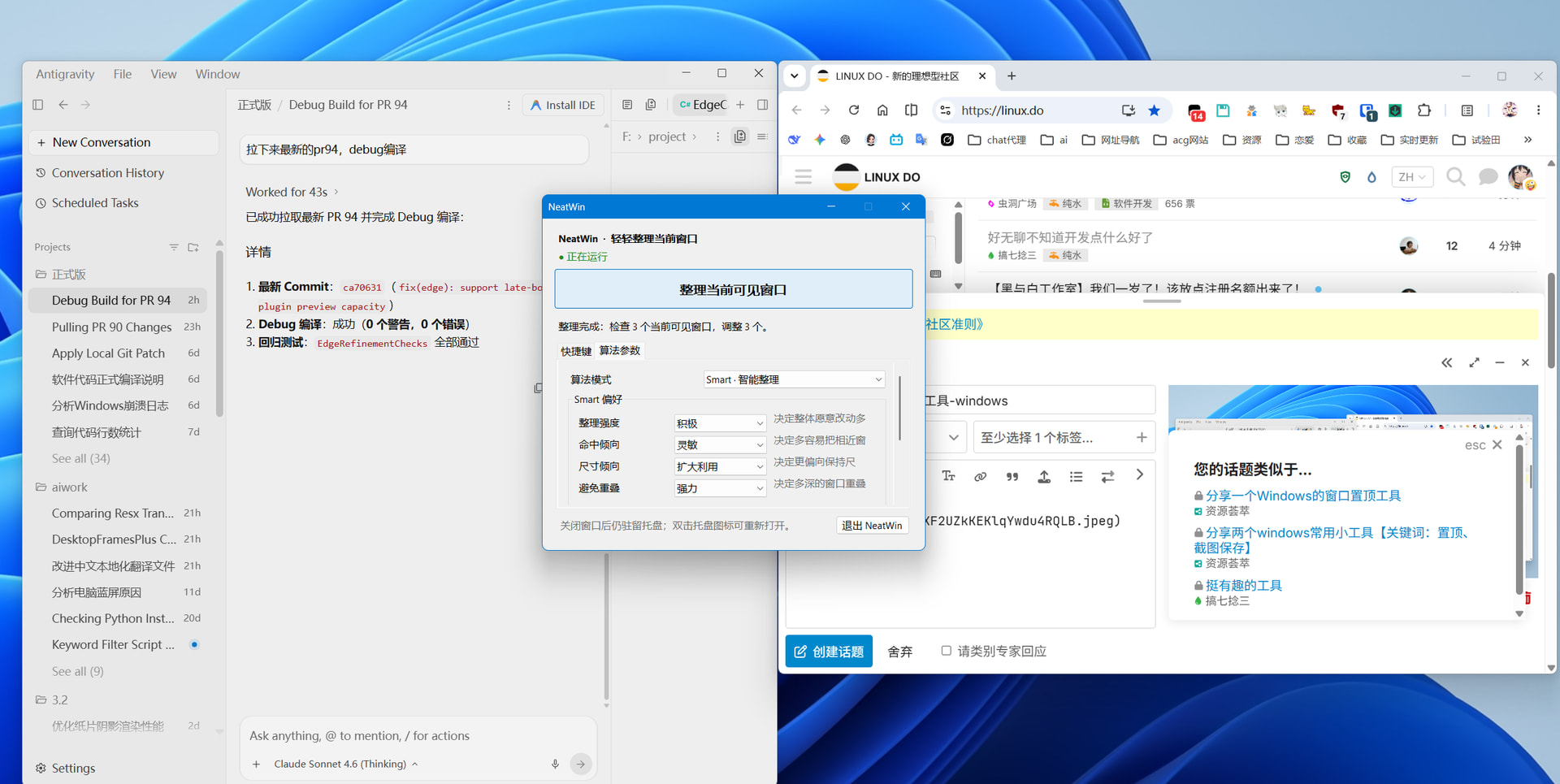
Task: Open Claude Sonnet 4.6 model selector
Action: (x=345, y=764)
